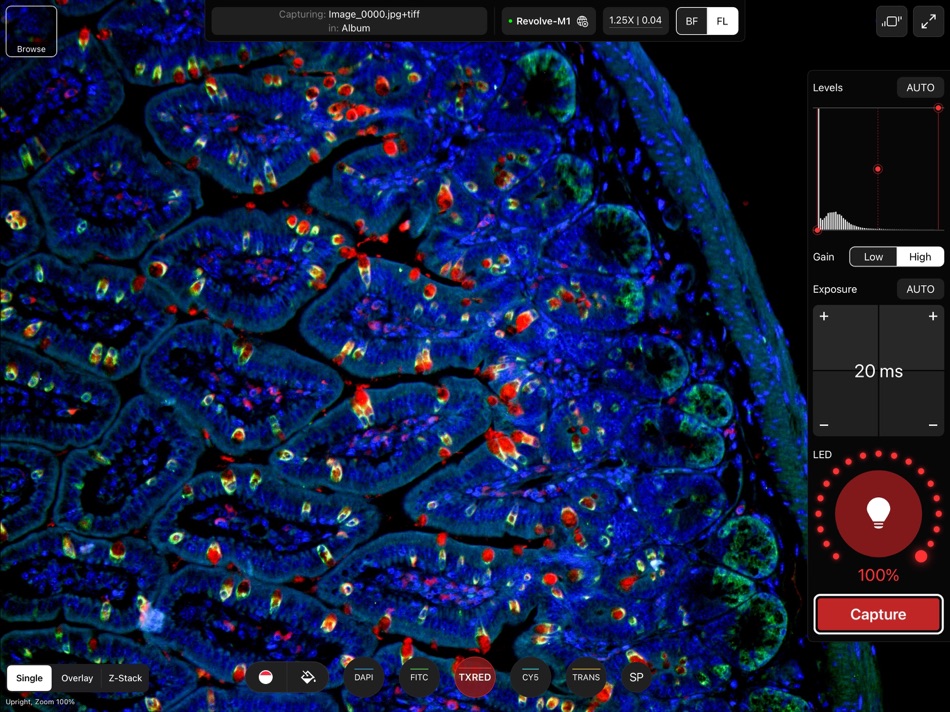
Task: Select the CY5 channel
Action: tap(530, 677)
